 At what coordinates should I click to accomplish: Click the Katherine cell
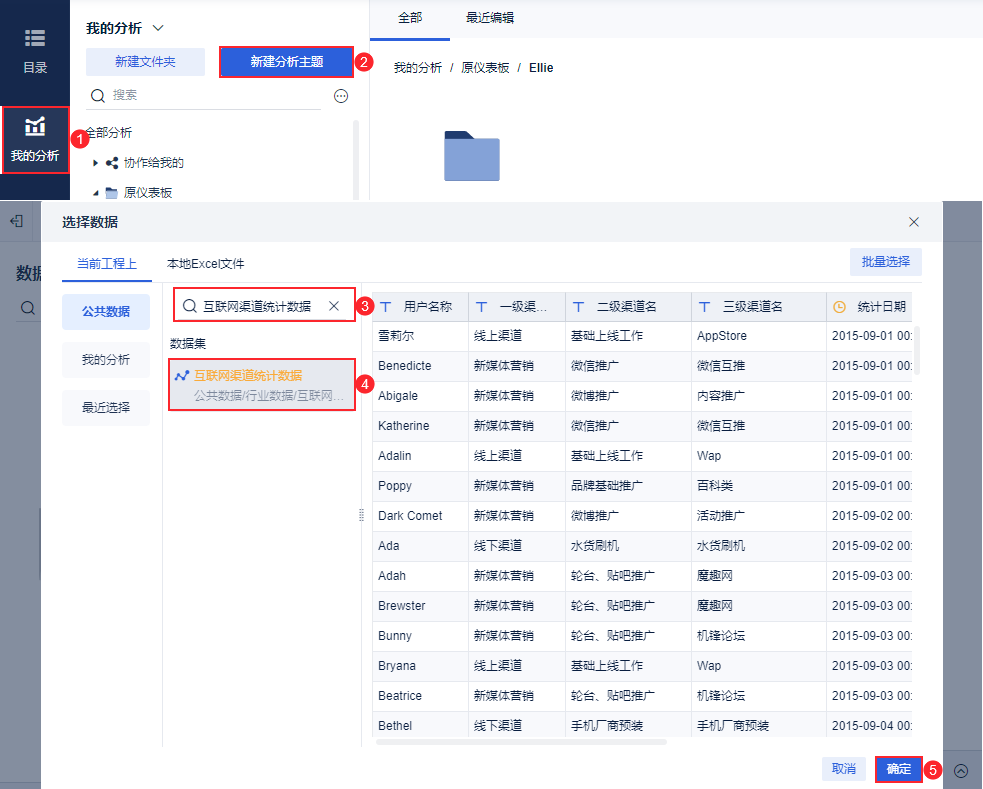tap(420, 426)
